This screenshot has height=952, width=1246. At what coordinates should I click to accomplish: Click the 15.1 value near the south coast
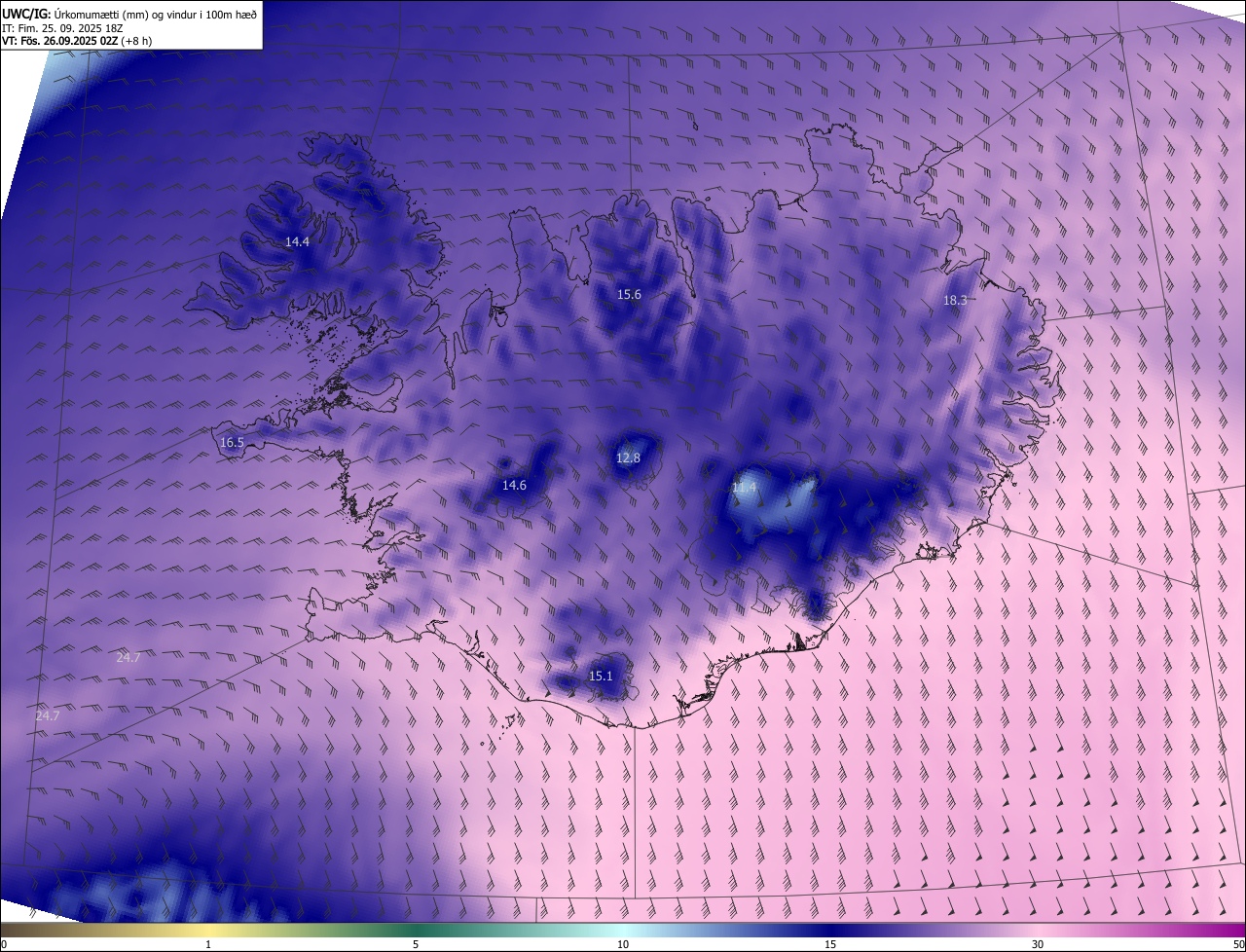coord(601,676)
